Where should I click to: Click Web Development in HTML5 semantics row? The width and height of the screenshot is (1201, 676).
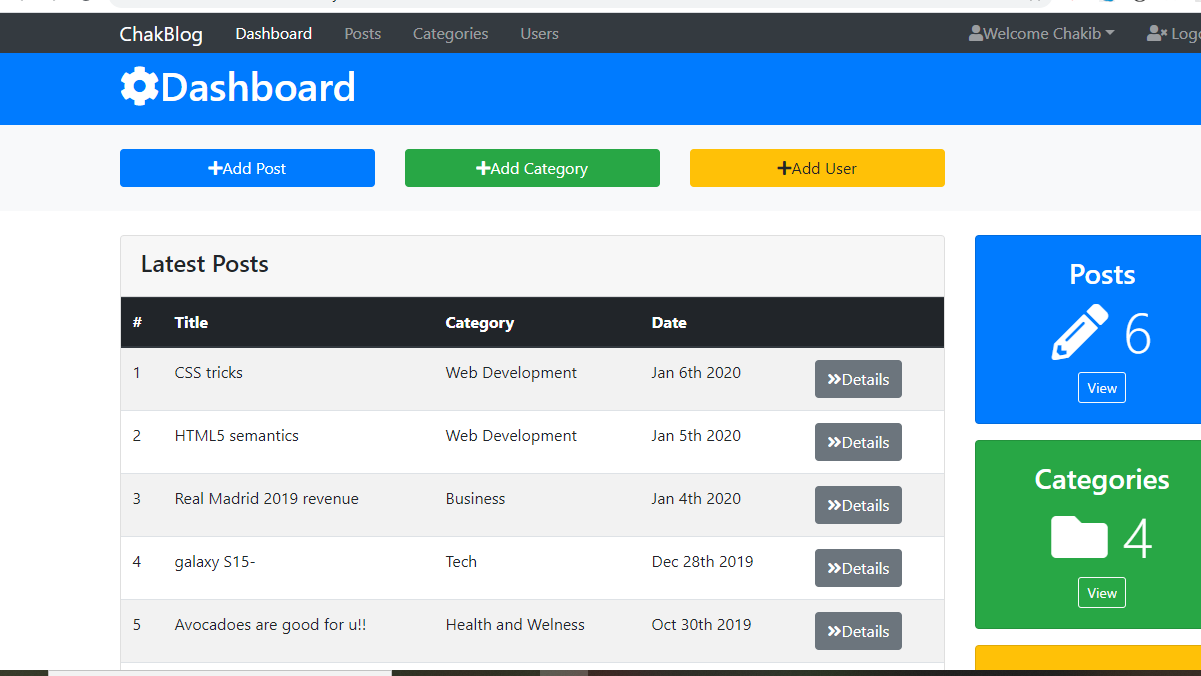coord(512,436)
